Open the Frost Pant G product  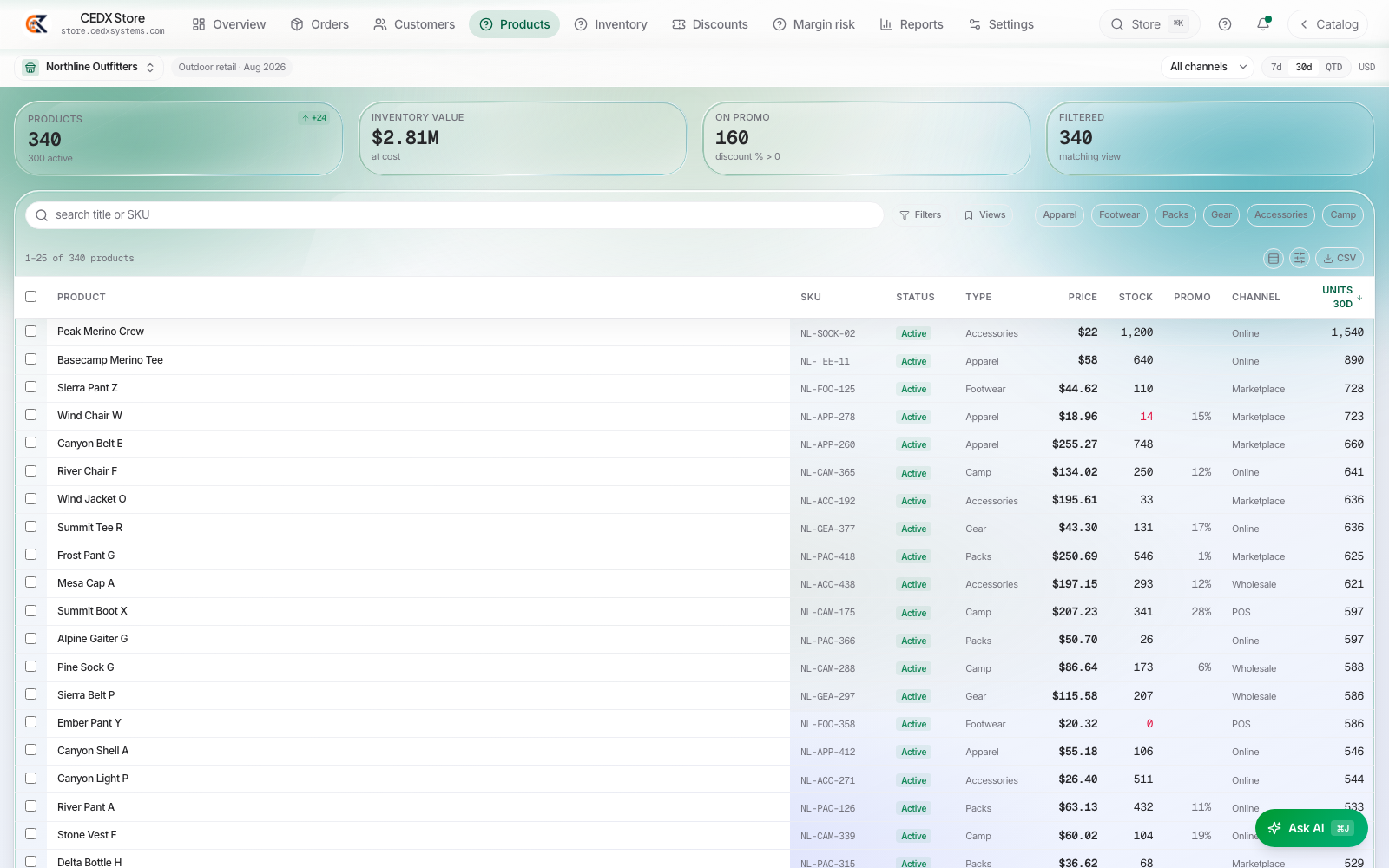pos(86,556)
